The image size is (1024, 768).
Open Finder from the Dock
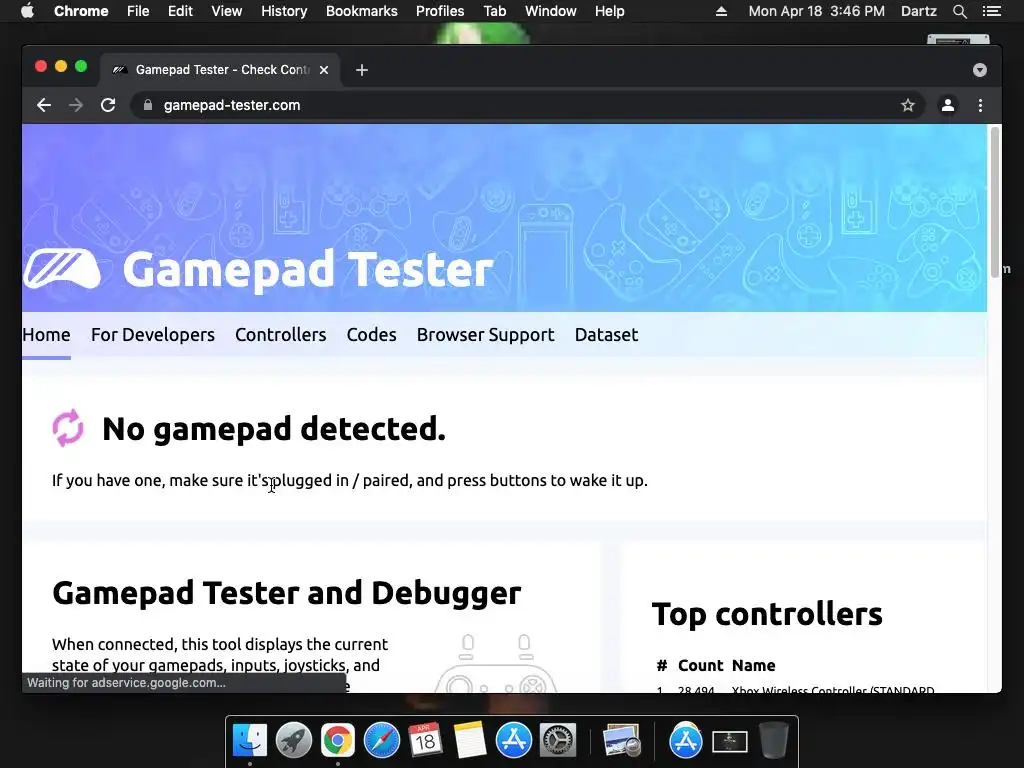pyautogui.click(x=250, y=740)
